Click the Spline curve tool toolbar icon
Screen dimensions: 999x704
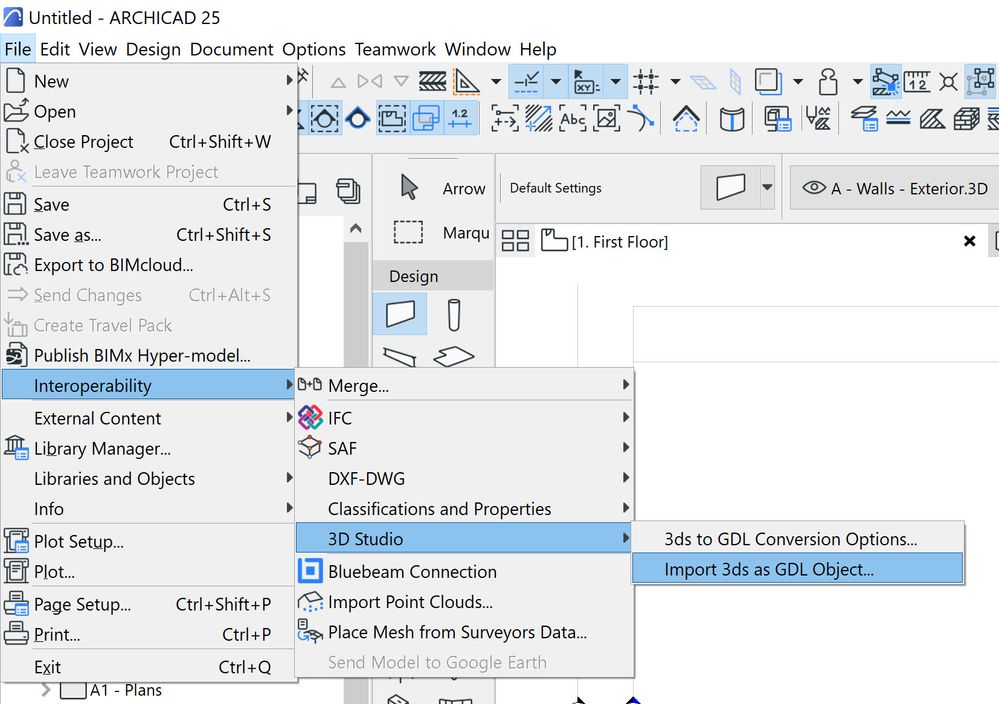point(640,119)
